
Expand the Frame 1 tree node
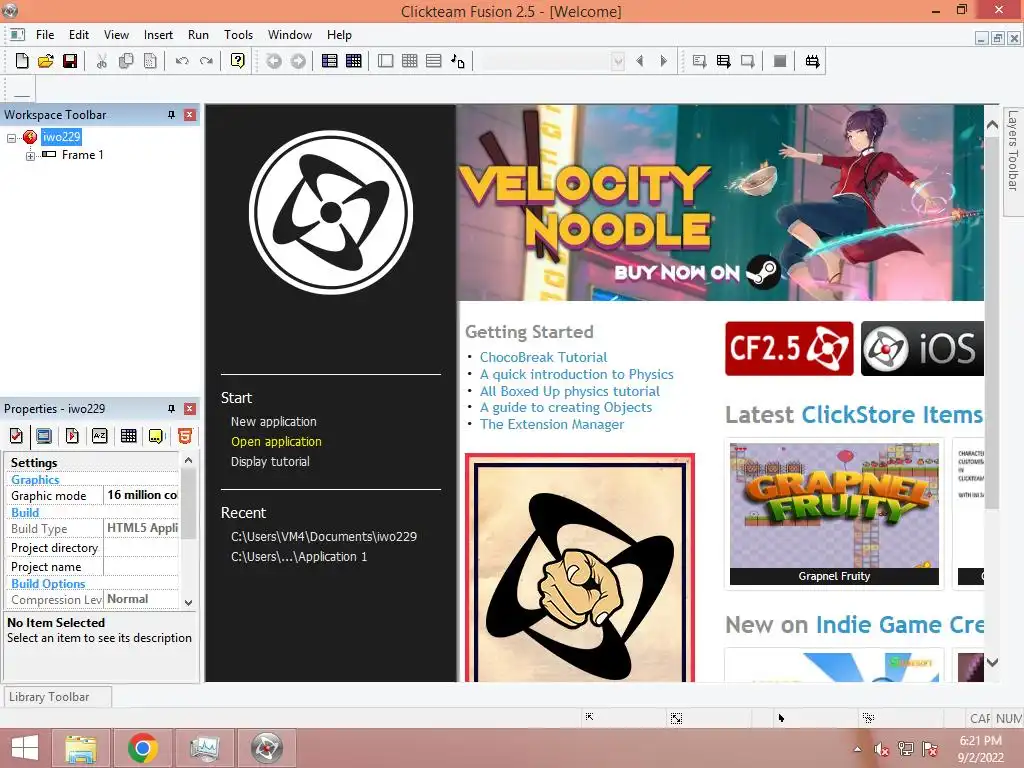[30, 156]
